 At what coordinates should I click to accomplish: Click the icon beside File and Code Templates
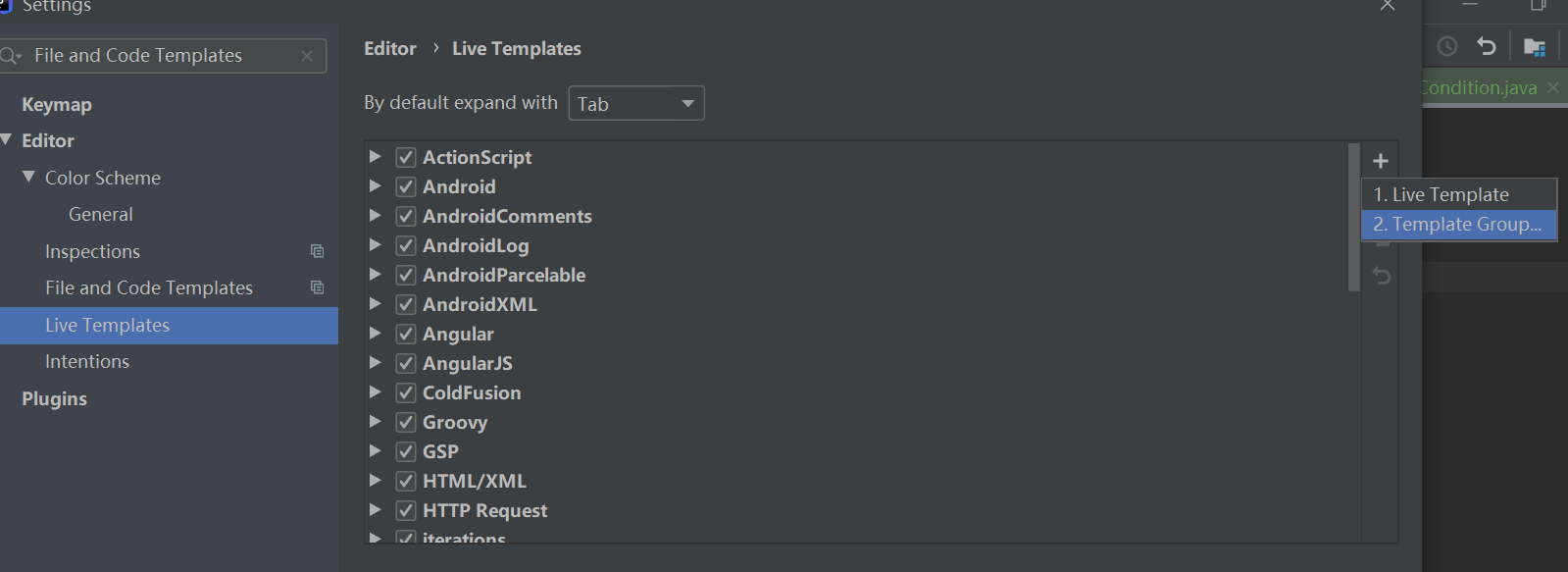point(317,287)
